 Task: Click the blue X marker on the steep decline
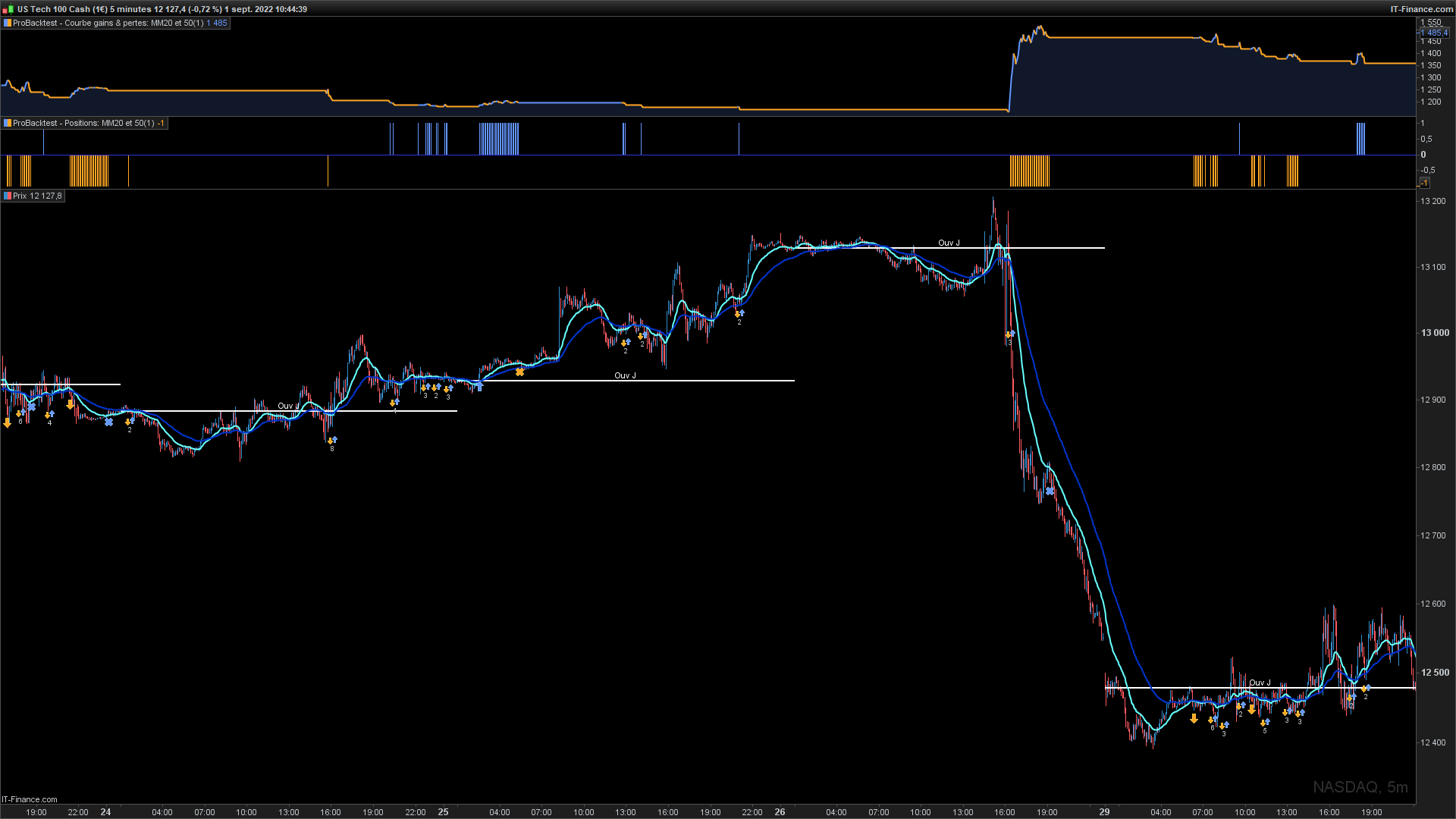click(x=1050, y=491)
